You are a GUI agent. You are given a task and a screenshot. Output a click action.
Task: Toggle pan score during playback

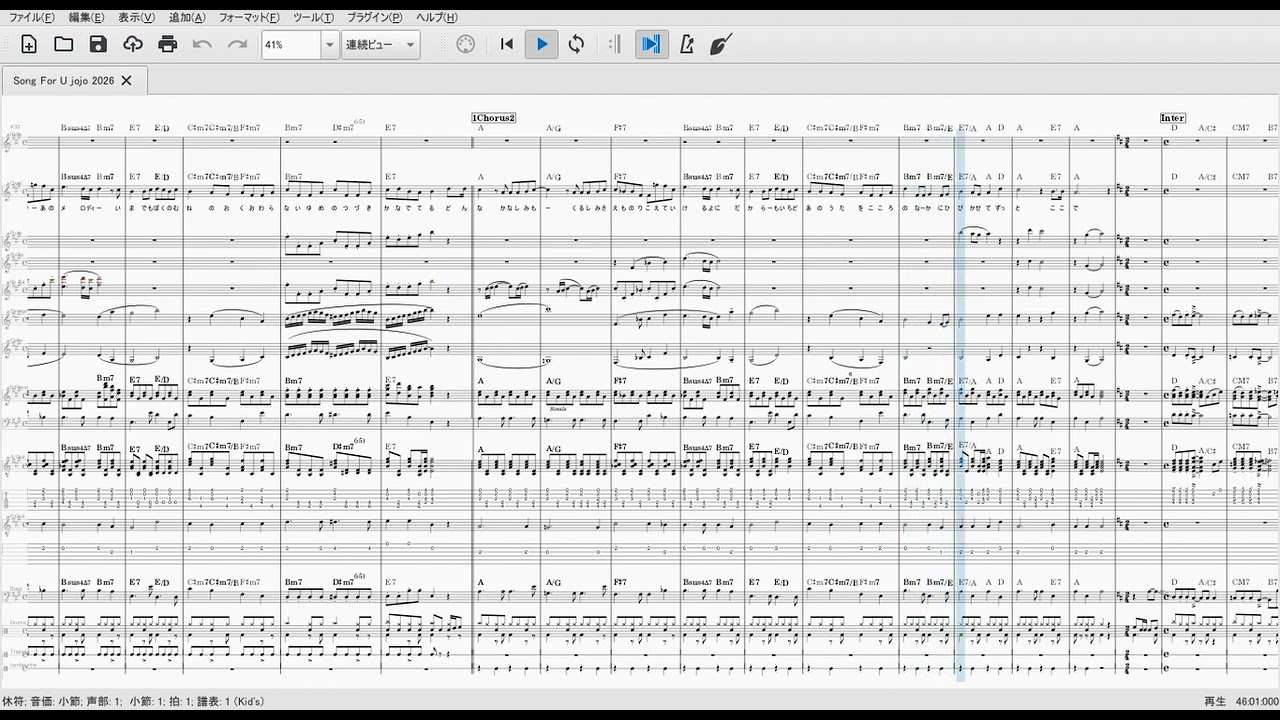pos(651,44)
